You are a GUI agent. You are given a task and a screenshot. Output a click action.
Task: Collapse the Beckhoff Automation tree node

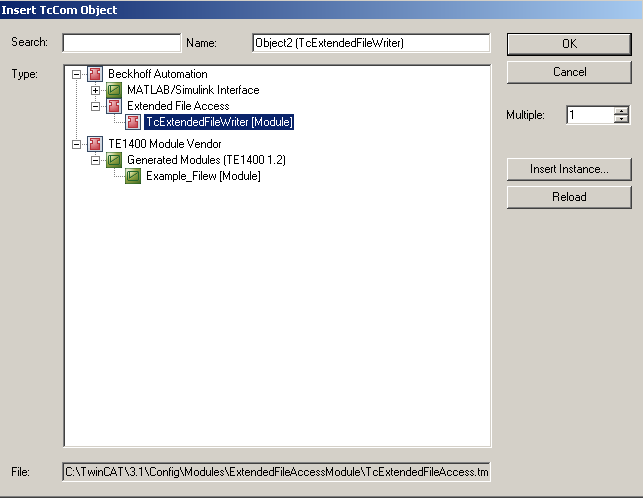[76, 75]
